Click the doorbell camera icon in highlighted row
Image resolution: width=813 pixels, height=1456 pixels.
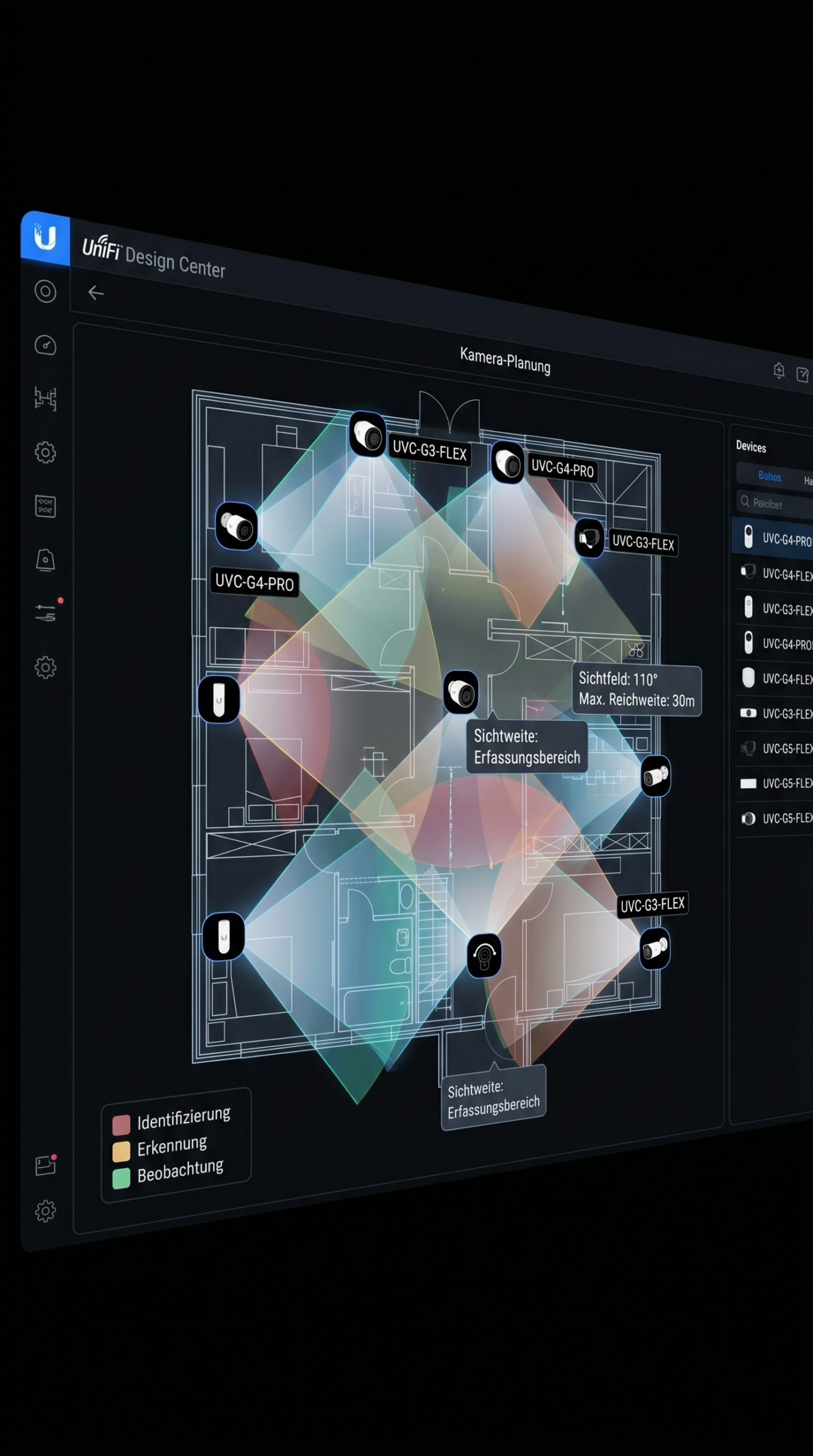[749, 536]
